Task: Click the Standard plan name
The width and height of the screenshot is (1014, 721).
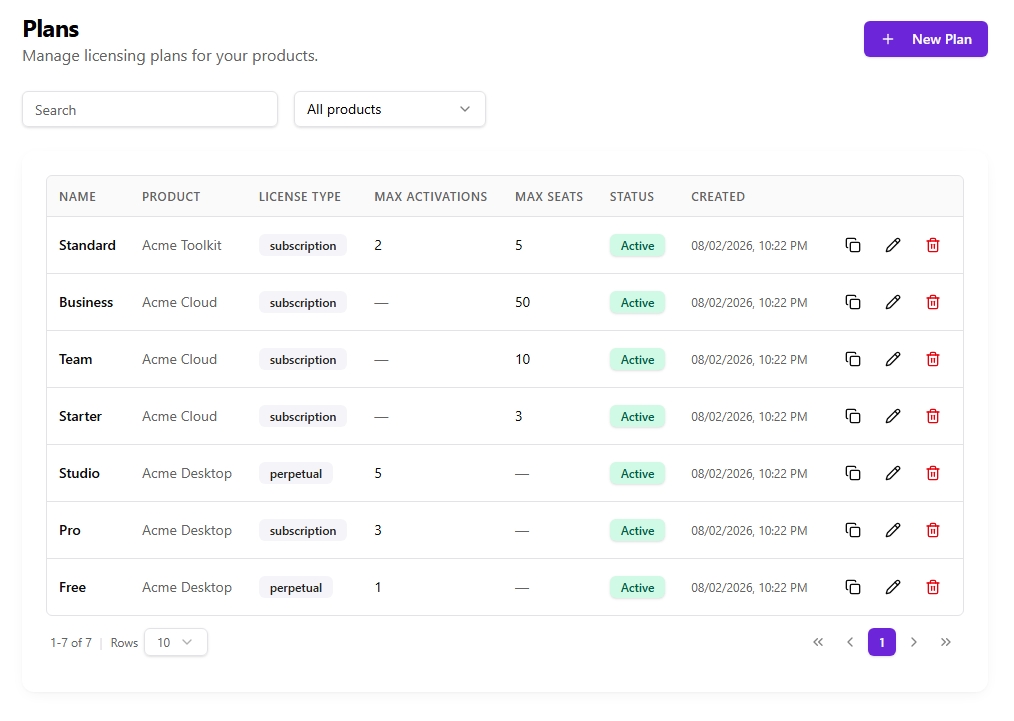Action: pos(87,245)
